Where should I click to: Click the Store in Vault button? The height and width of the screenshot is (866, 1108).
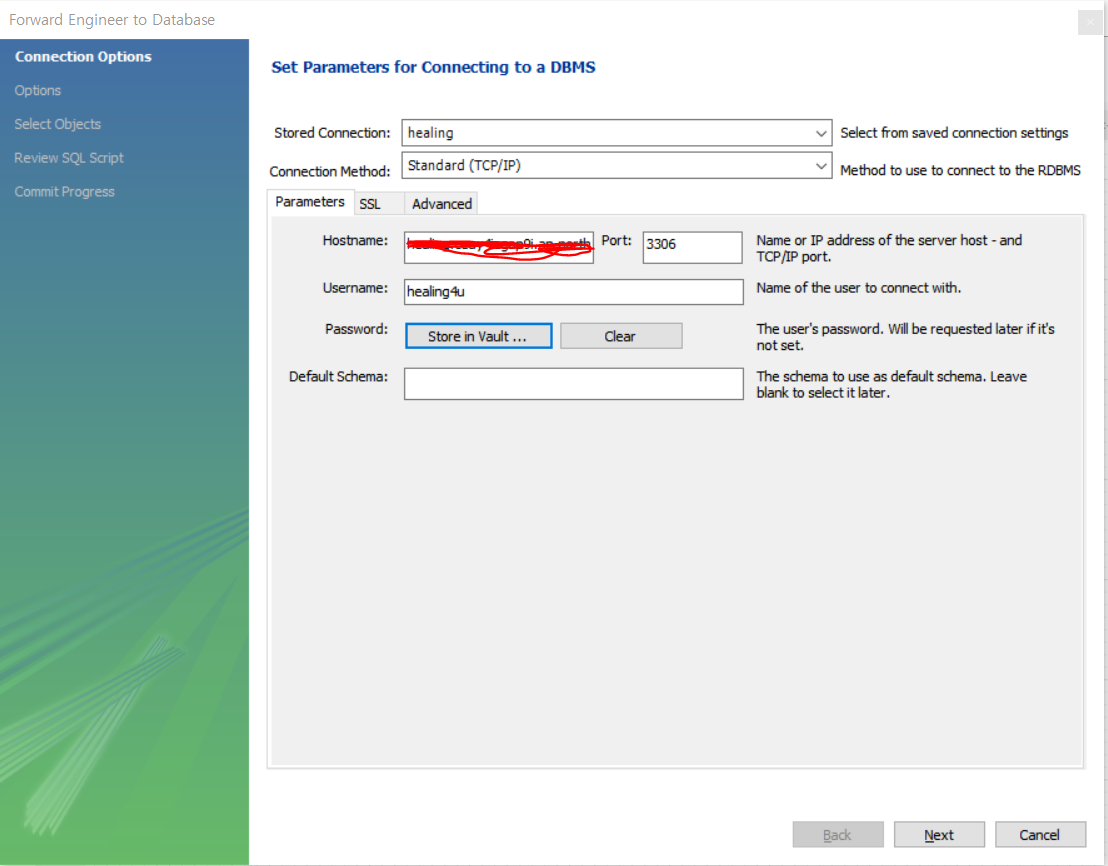[478, 336]
